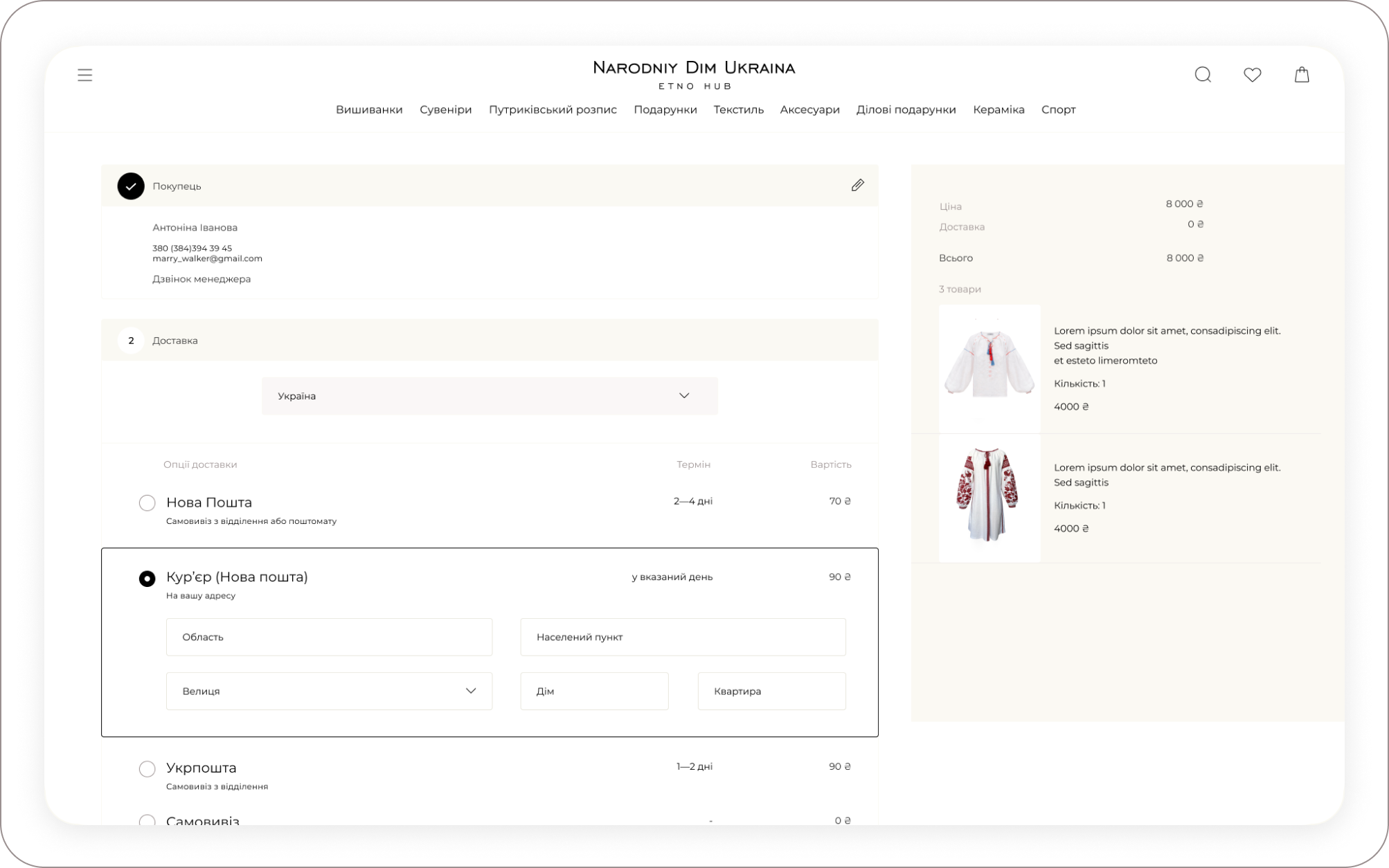Screen dimensions: 1389x868
Task: Click the Дзвінок менеджера link
Action: [201, 278]
